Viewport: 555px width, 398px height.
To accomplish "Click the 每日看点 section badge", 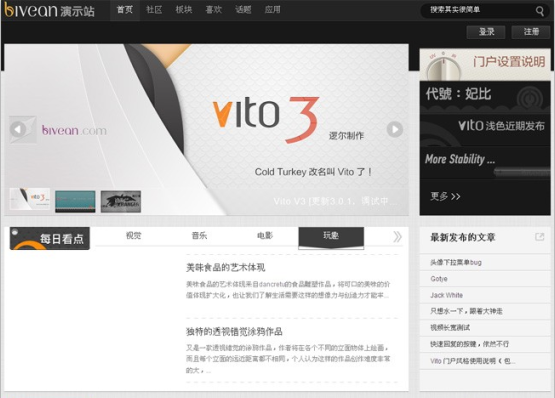I will point(50,238).
